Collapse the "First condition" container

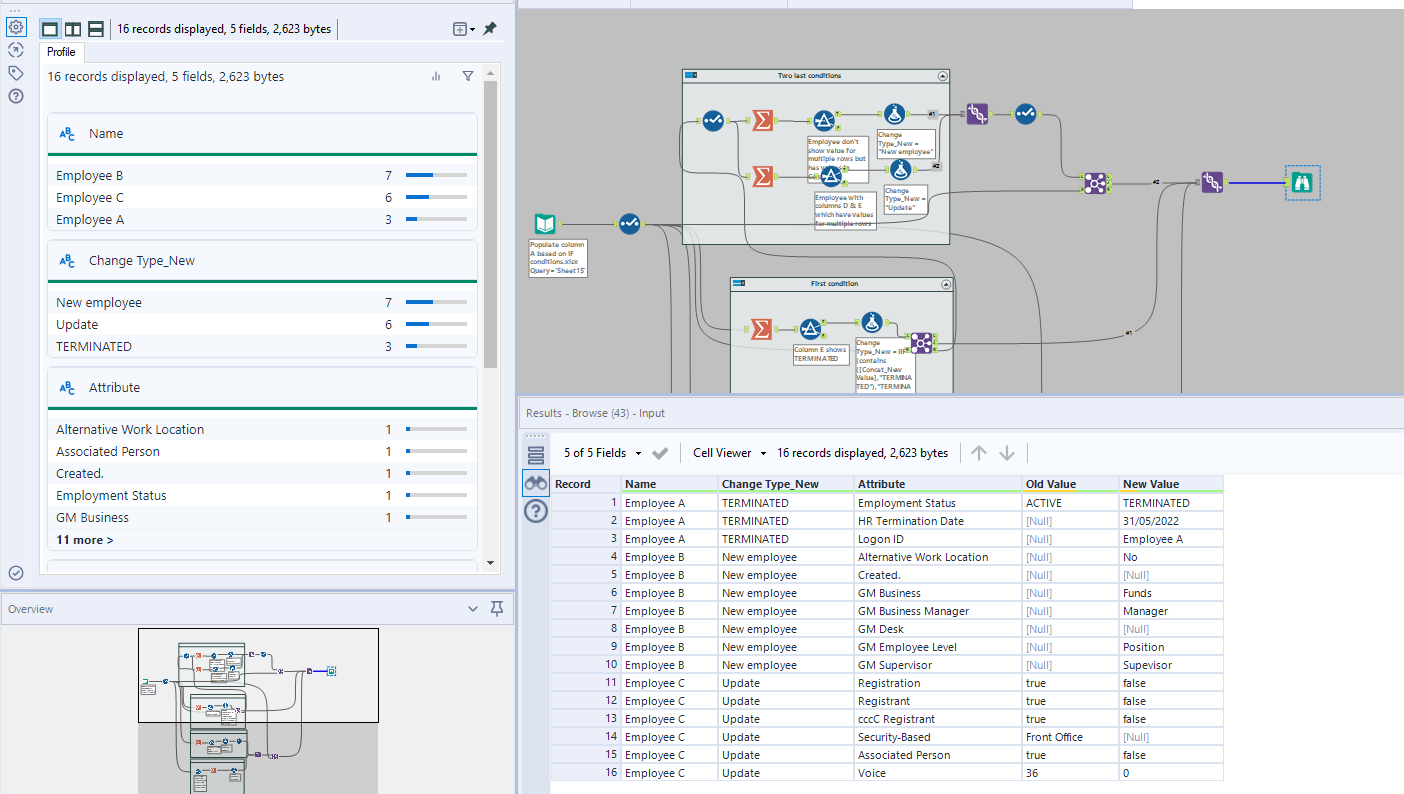click(x=945, y=284)
